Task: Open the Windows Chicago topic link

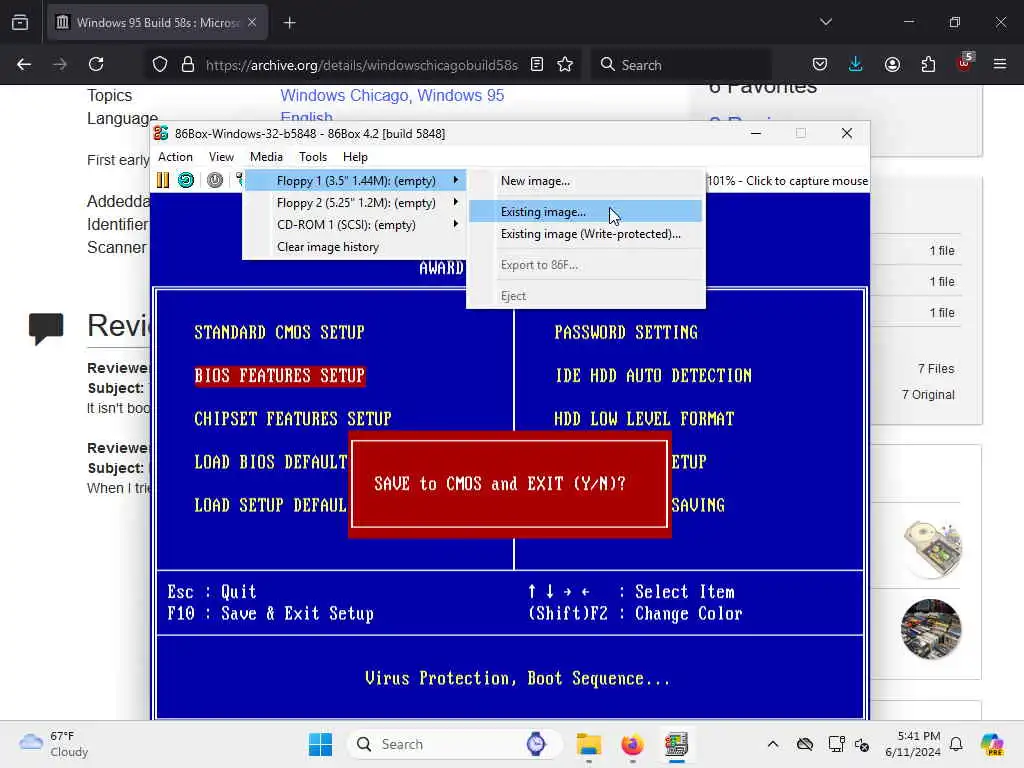Action: [x=345, y=95]
